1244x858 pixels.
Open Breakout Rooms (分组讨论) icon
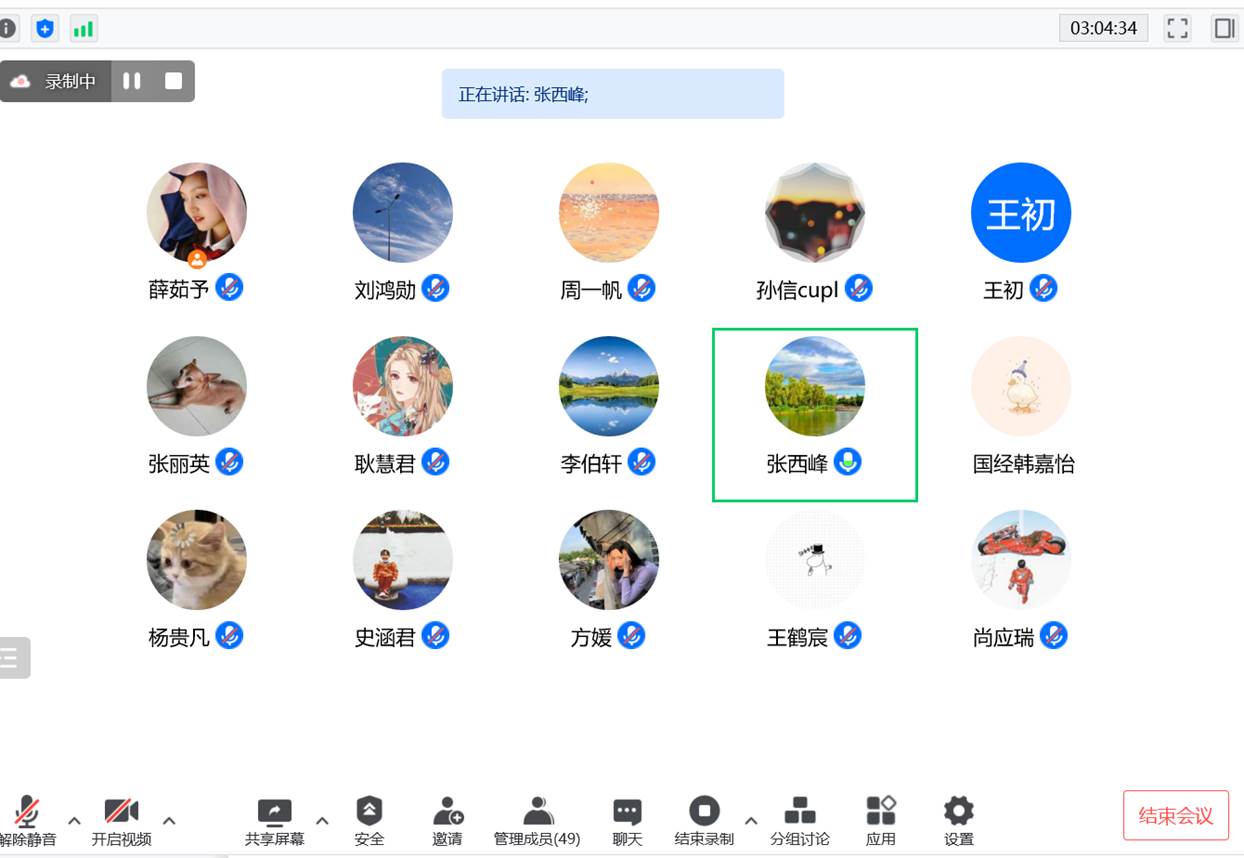pos(799,811)
